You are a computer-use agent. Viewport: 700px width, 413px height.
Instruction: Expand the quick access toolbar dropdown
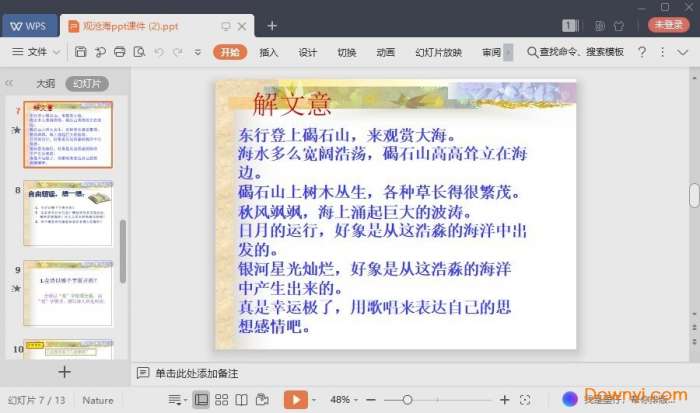click(197, 52)
